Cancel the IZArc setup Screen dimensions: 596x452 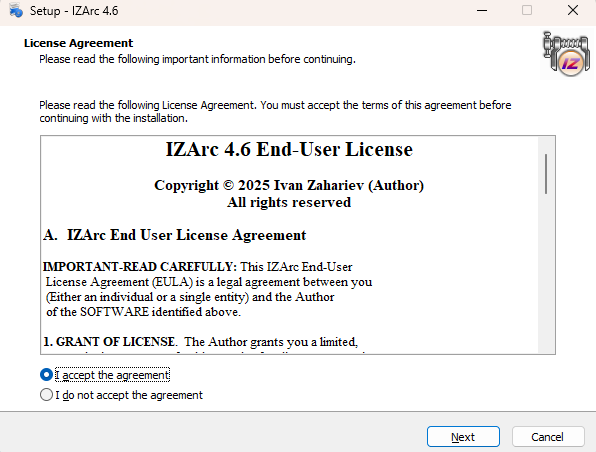[x=547, y=436]
